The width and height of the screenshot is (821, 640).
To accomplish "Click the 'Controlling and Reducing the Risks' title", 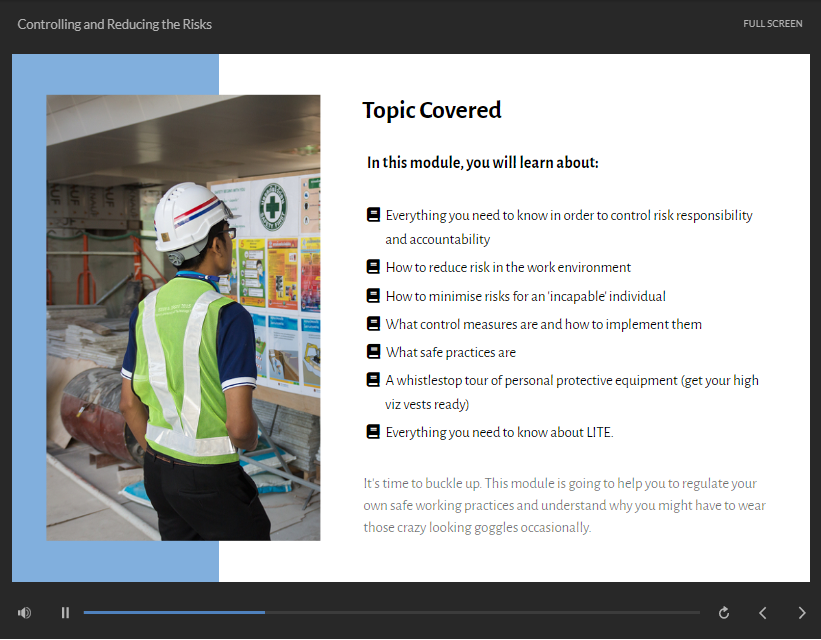I will click(115, 24).
